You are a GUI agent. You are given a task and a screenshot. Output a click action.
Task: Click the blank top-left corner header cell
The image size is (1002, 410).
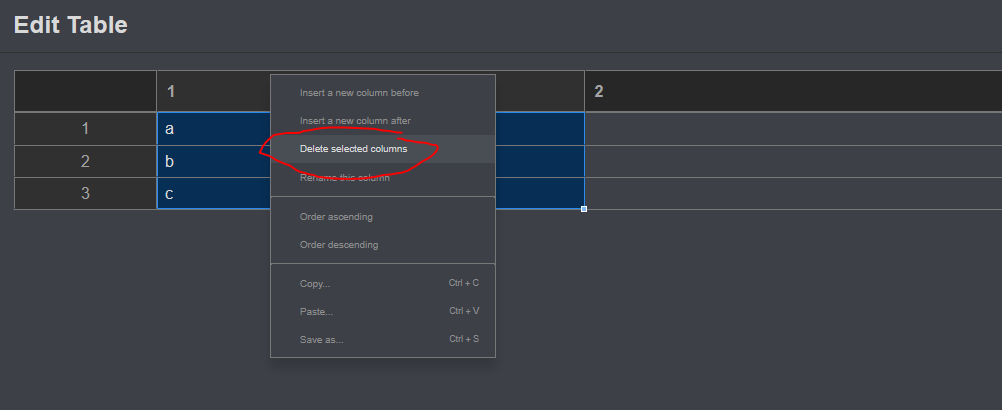(85, 92)
